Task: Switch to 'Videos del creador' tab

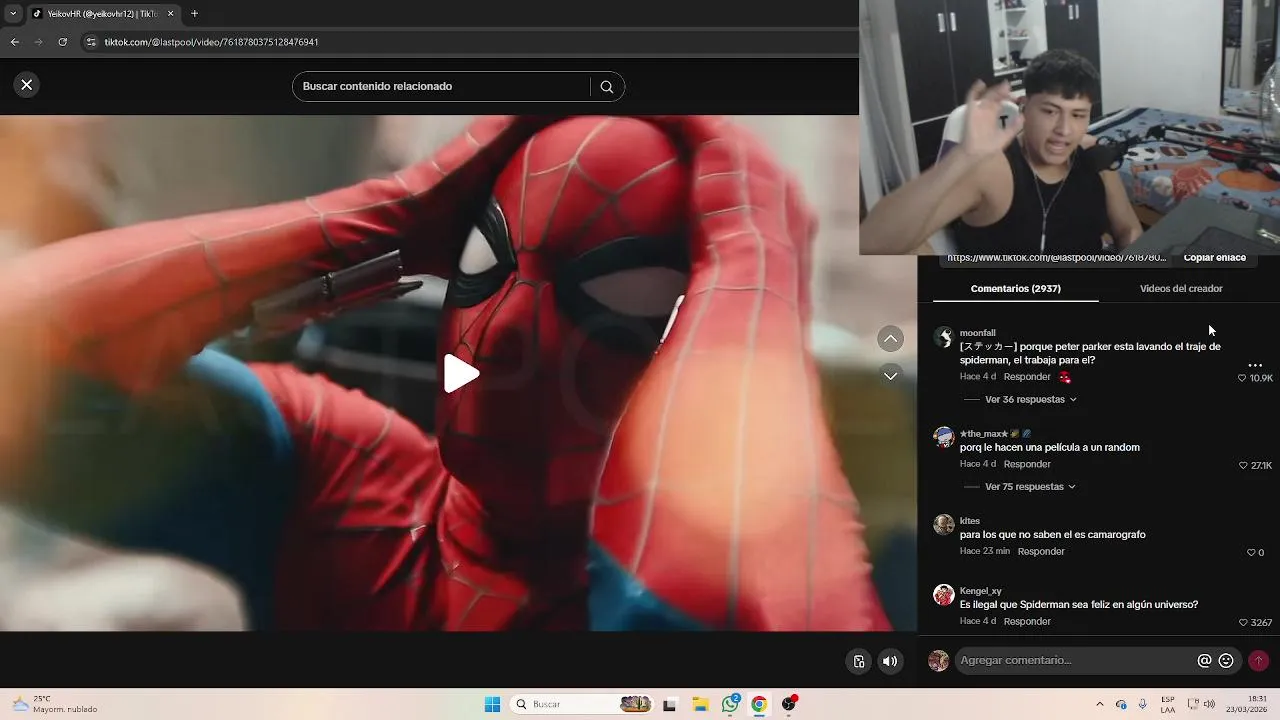Action: [x=1181, y=288]
